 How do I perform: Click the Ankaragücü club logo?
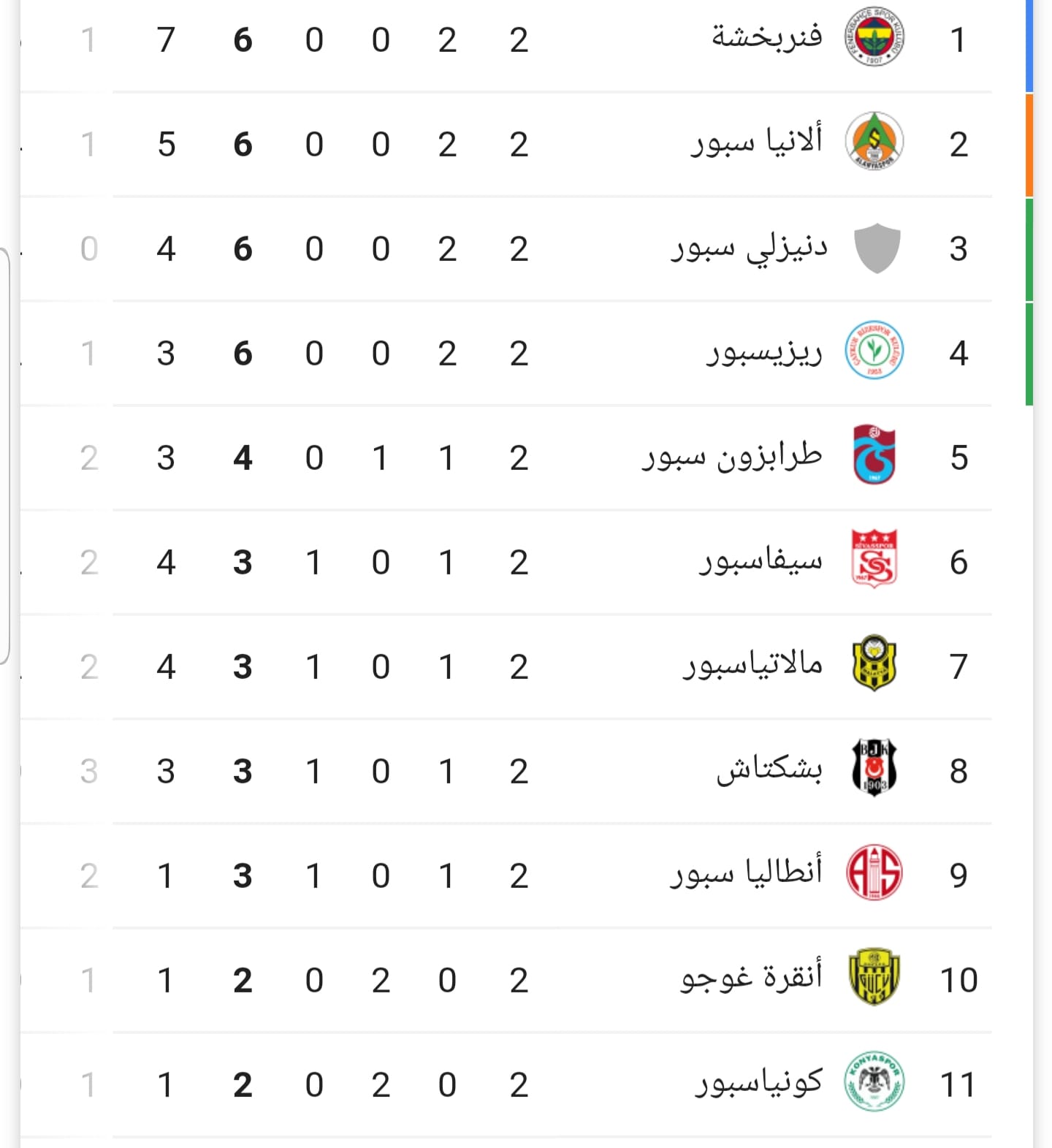coord(874,977)
